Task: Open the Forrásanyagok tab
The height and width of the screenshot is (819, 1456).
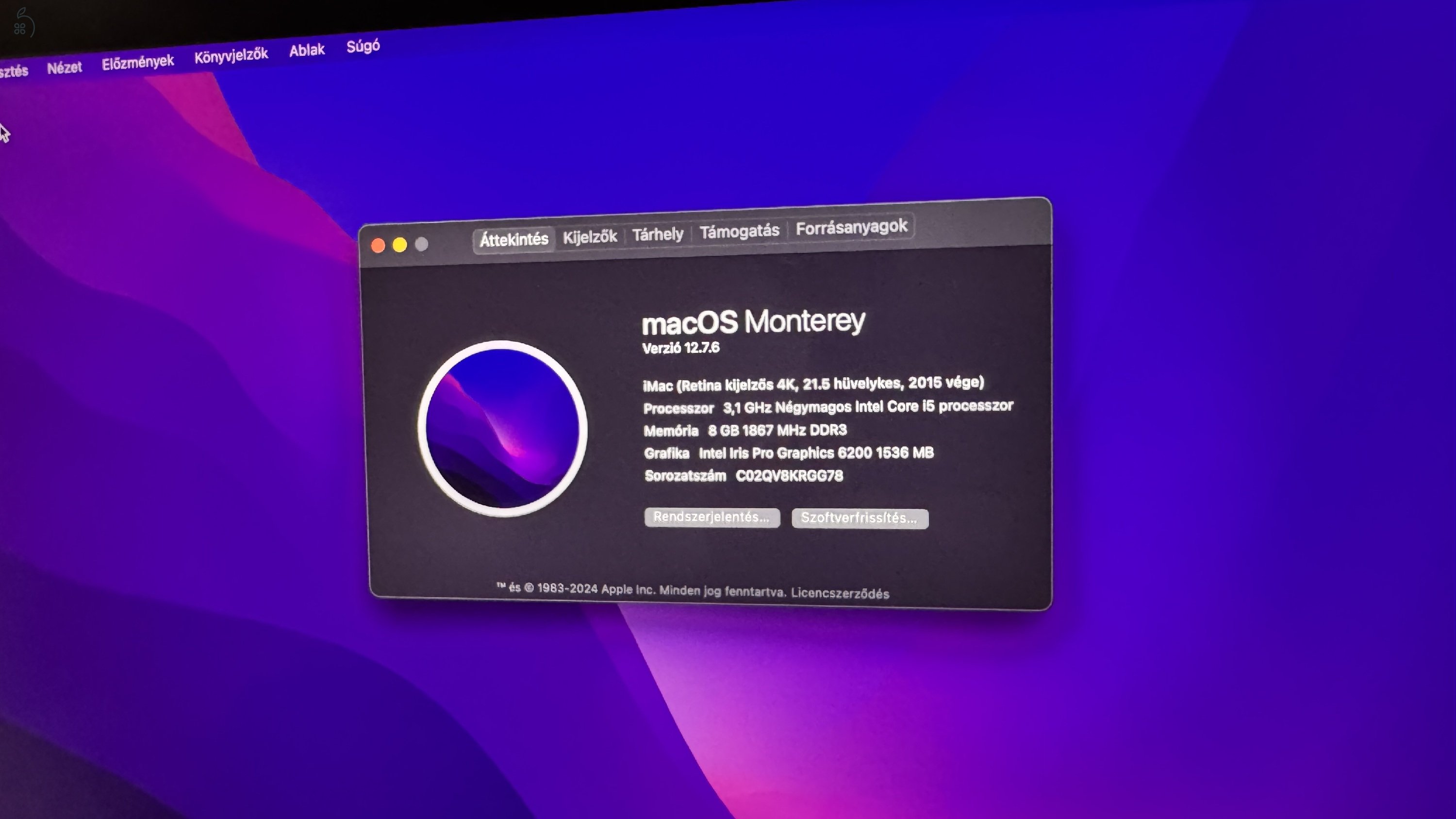Action: (x=851, y=227)
